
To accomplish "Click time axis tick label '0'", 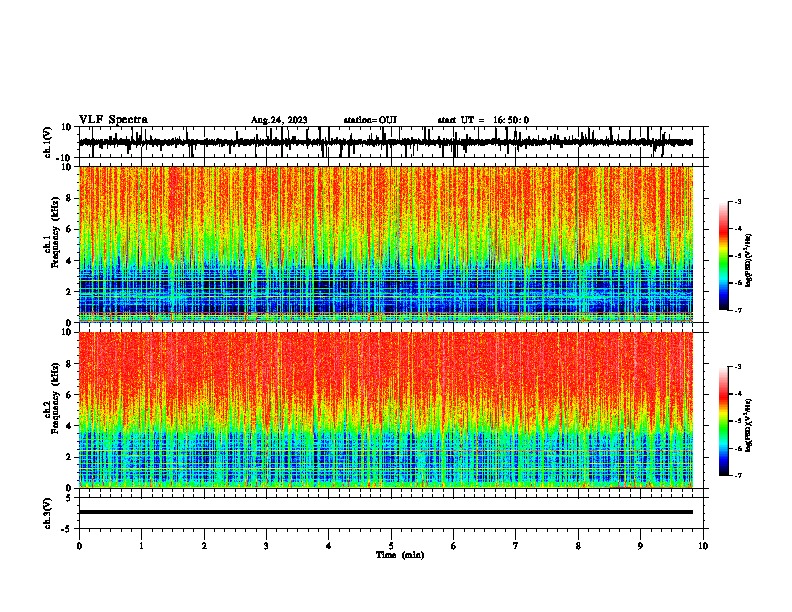I will pos(79,546).
